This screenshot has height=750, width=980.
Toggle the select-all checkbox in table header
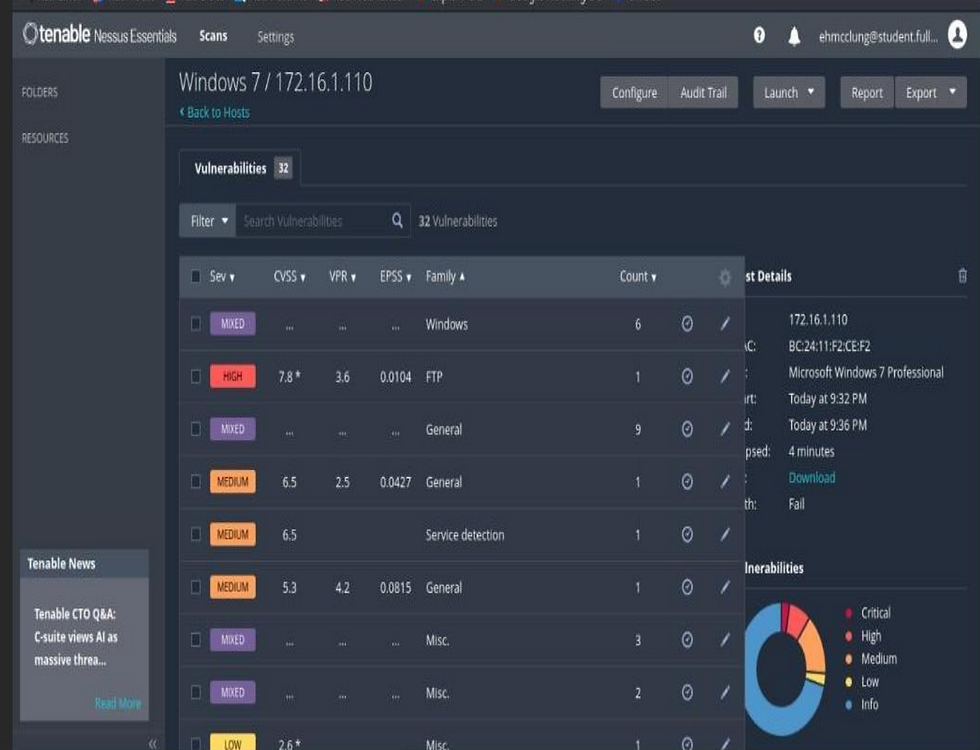pyautogui.click(x=196, y=276)
